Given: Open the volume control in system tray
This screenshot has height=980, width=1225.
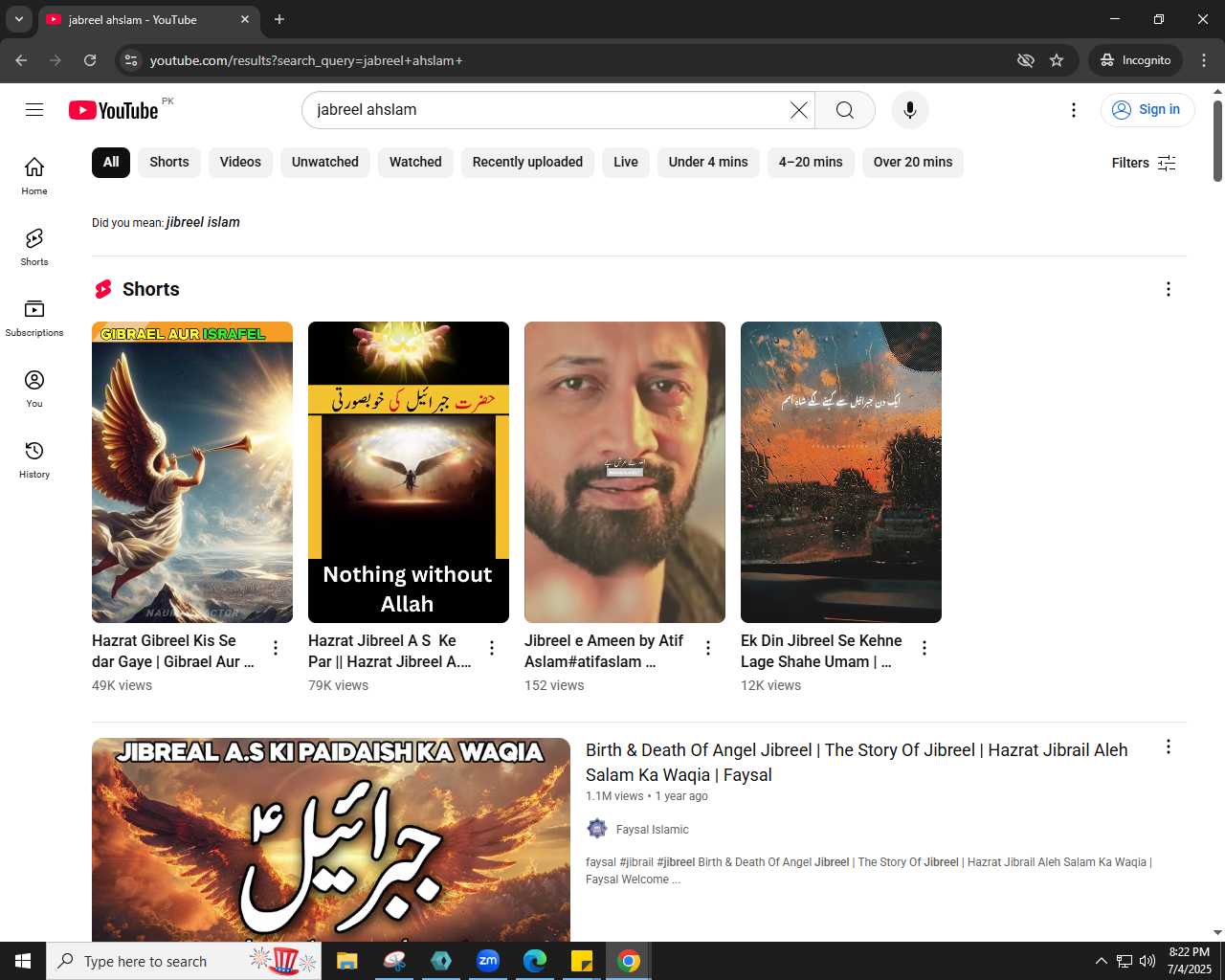Looking at the screenshot, I should 1147,961.
